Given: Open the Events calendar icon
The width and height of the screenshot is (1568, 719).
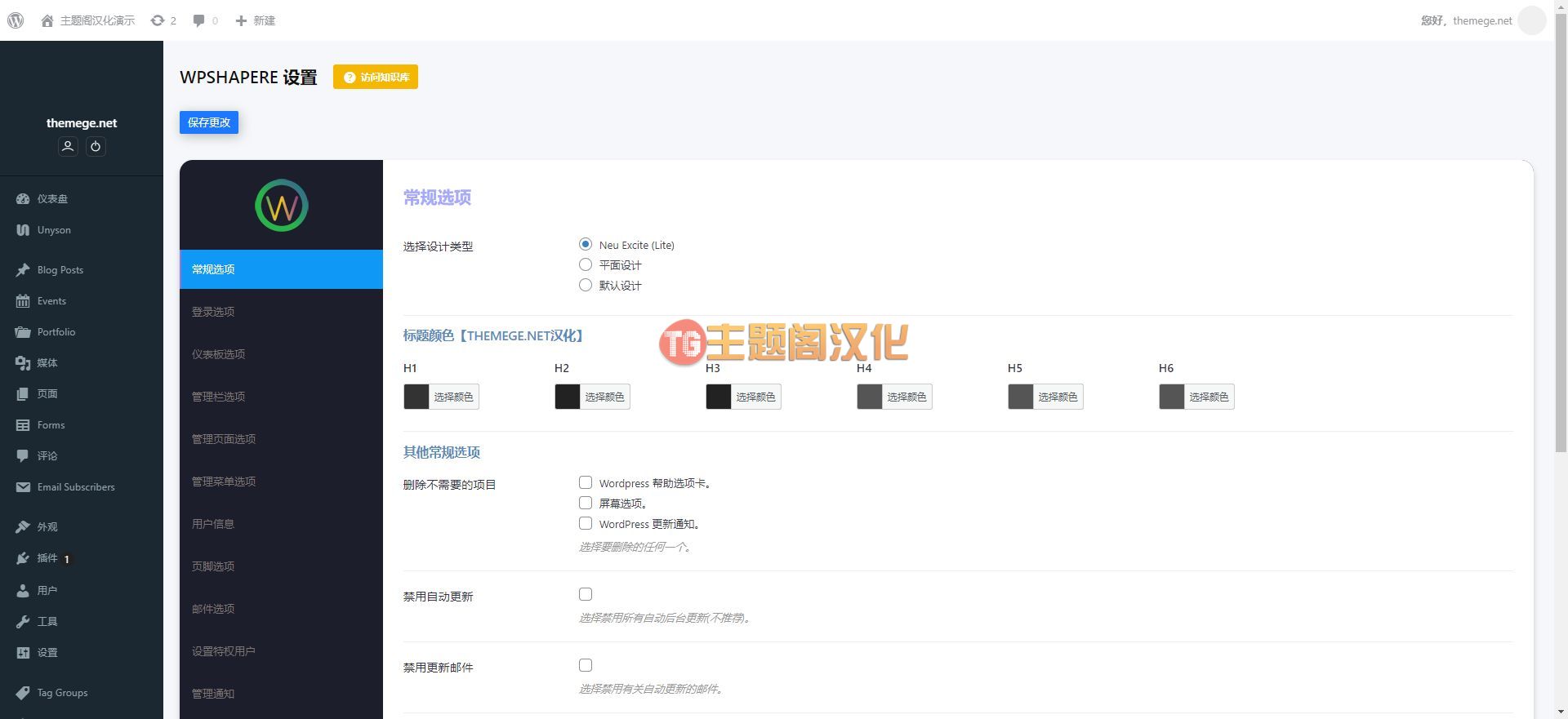Looking at the screenshot, I should click(x=23, y=301).
